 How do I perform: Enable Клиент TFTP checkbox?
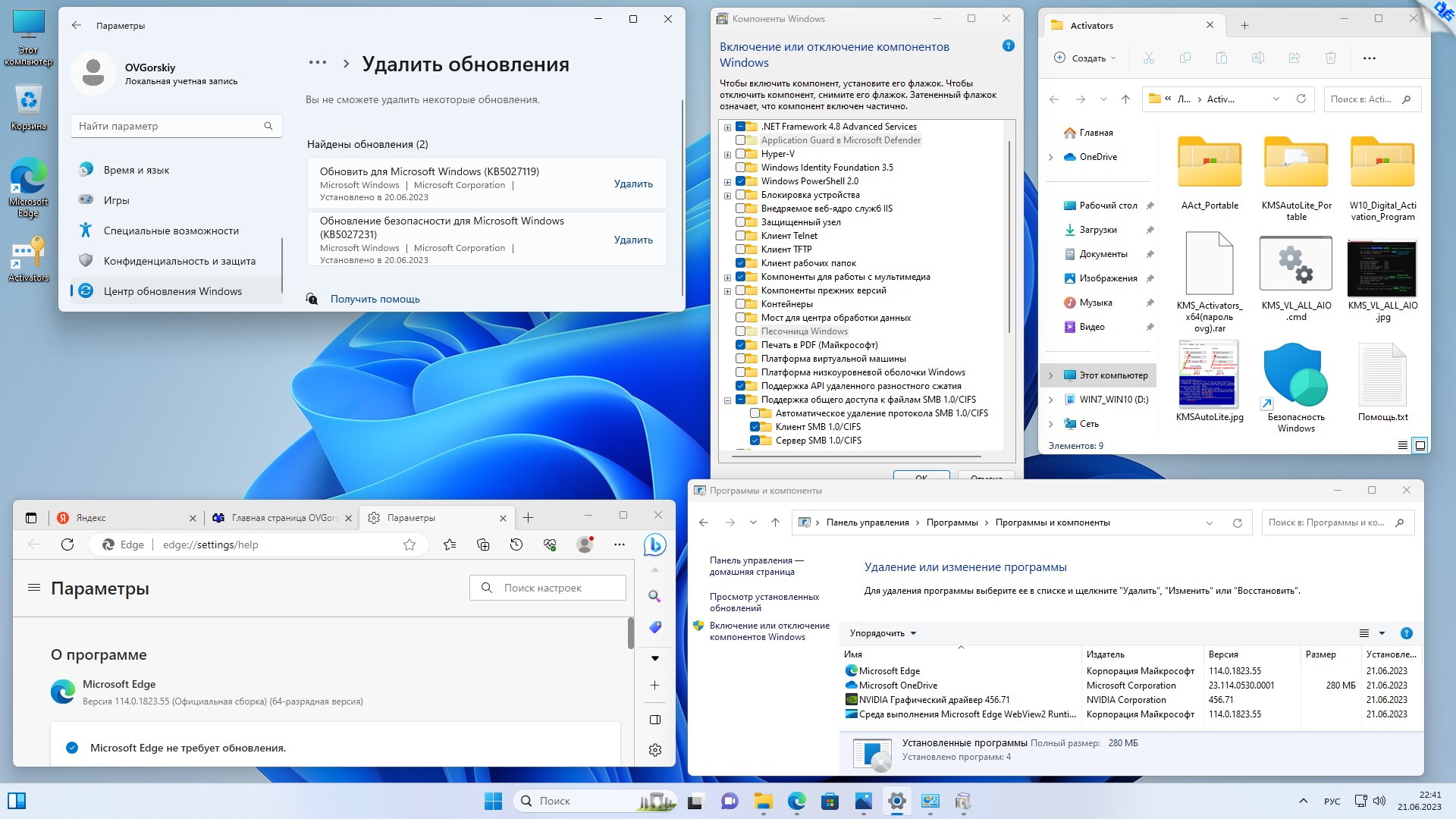741,249
